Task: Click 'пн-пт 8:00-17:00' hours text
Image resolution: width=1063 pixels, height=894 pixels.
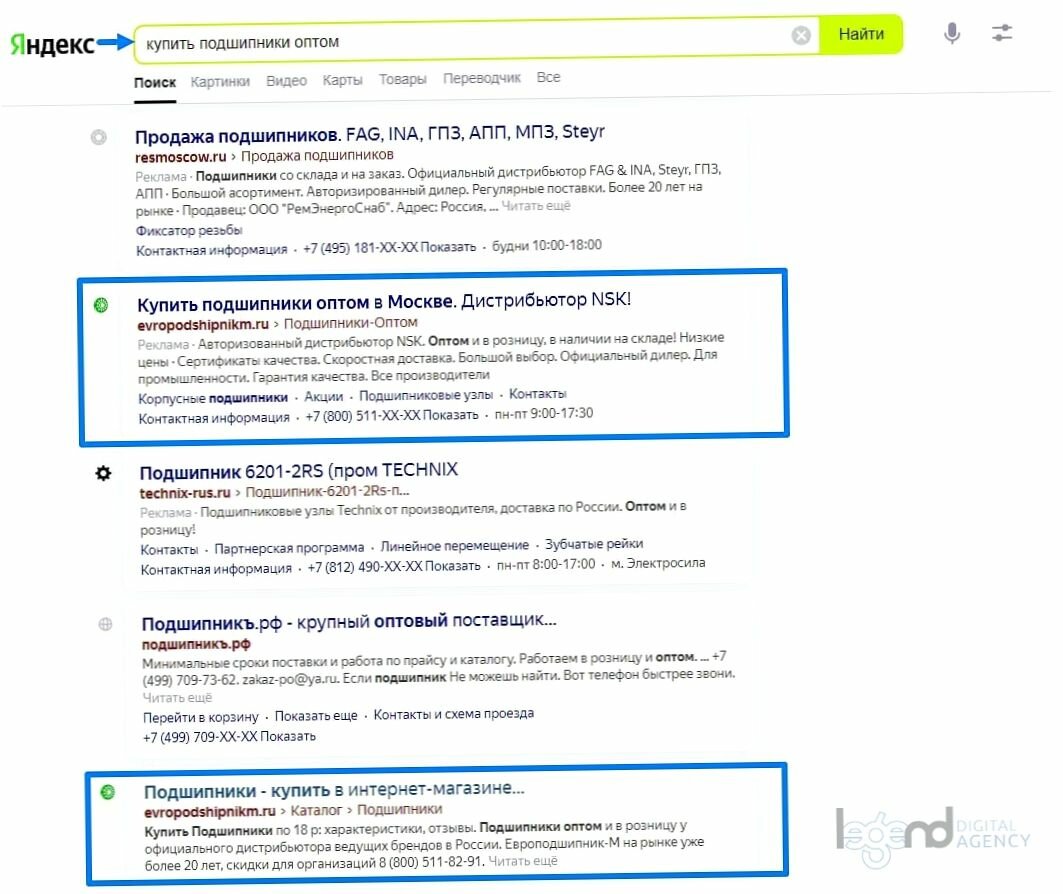Action: 546,565
